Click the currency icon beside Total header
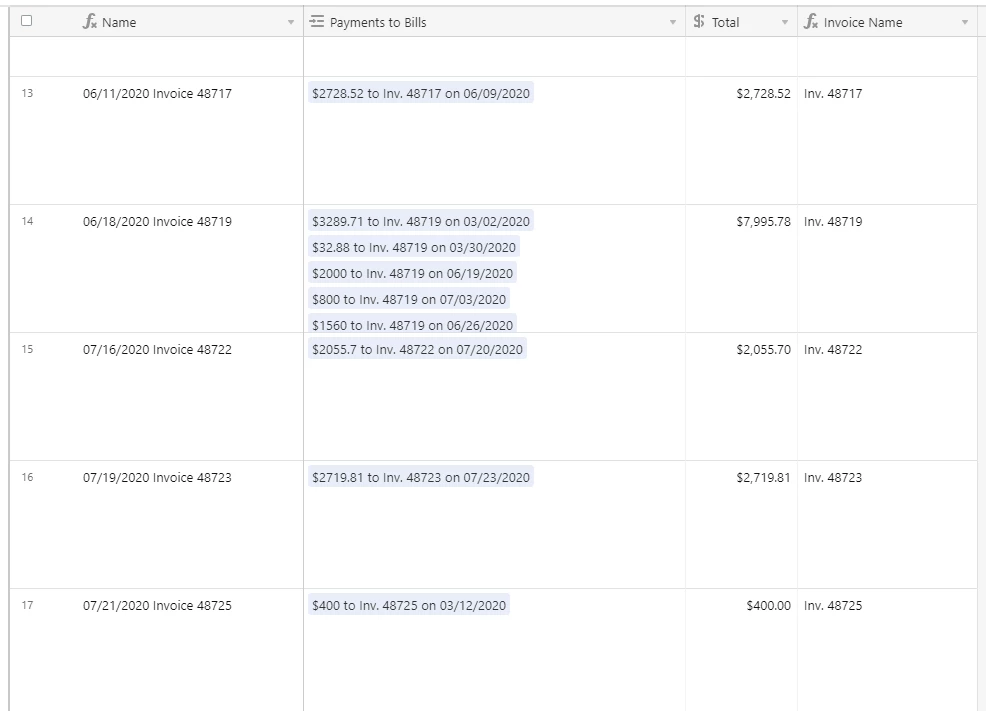The height and width of the screenshot is (711, 986). coord(699,22)
